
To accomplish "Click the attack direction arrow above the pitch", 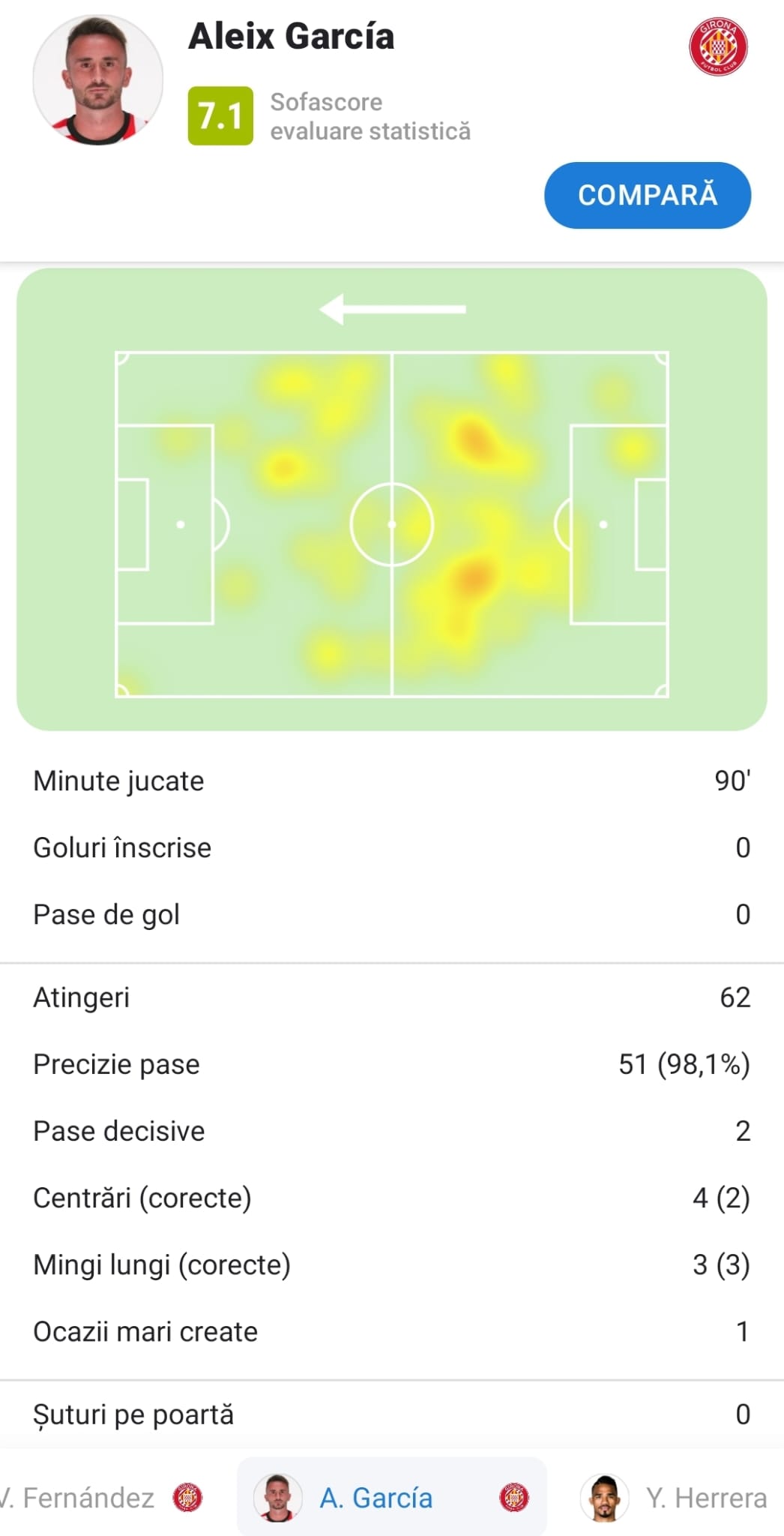I will tap(392, 309).
